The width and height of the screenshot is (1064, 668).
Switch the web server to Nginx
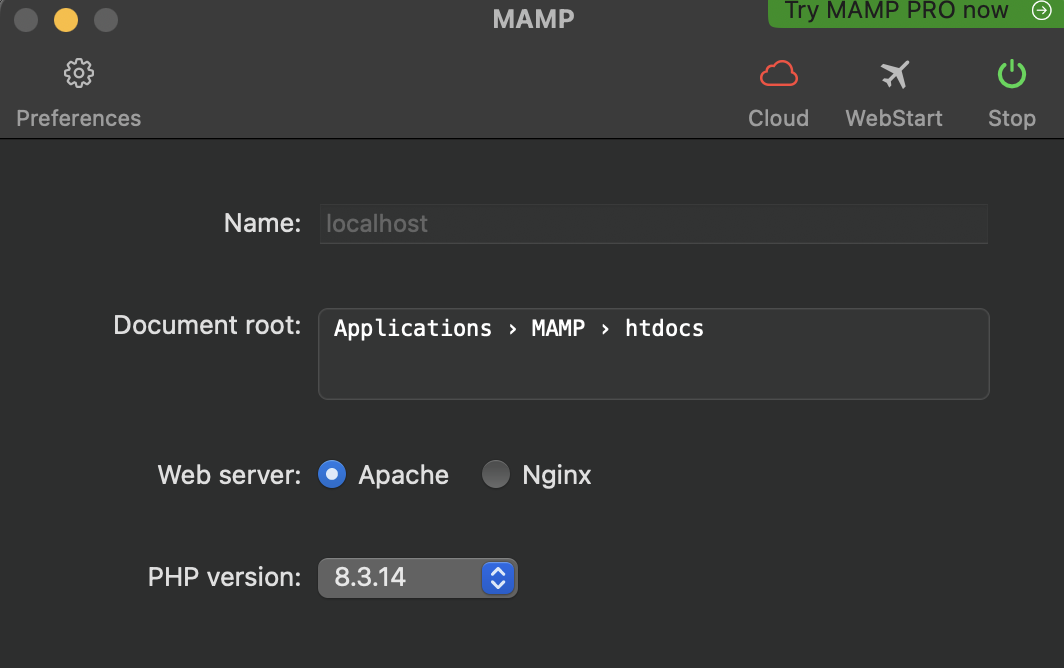point(496,474)
